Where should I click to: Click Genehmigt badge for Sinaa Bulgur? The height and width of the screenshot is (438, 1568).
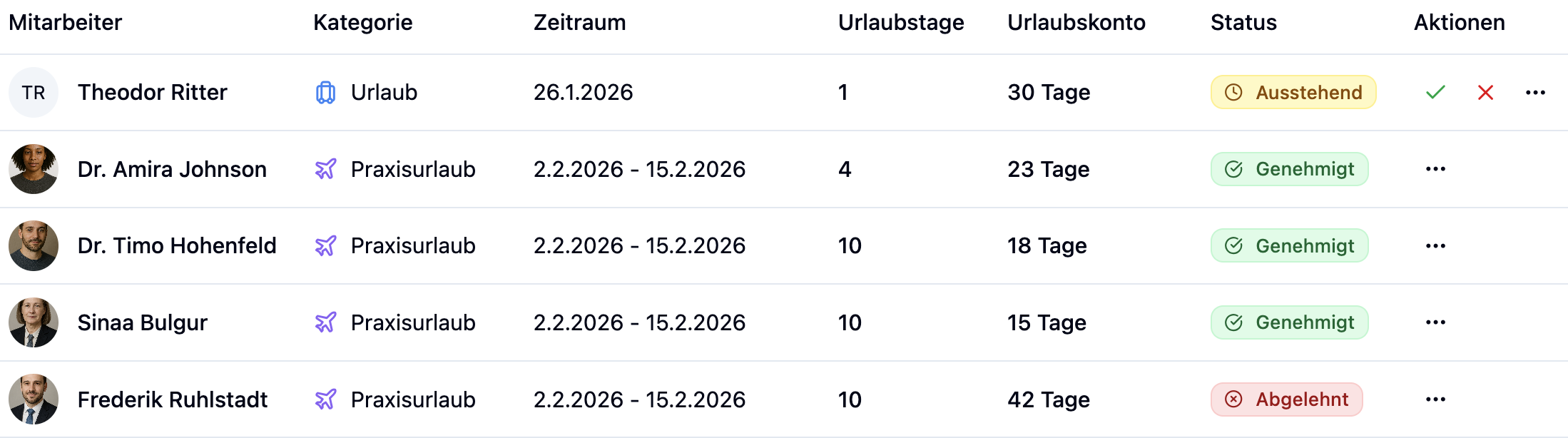1289,322
